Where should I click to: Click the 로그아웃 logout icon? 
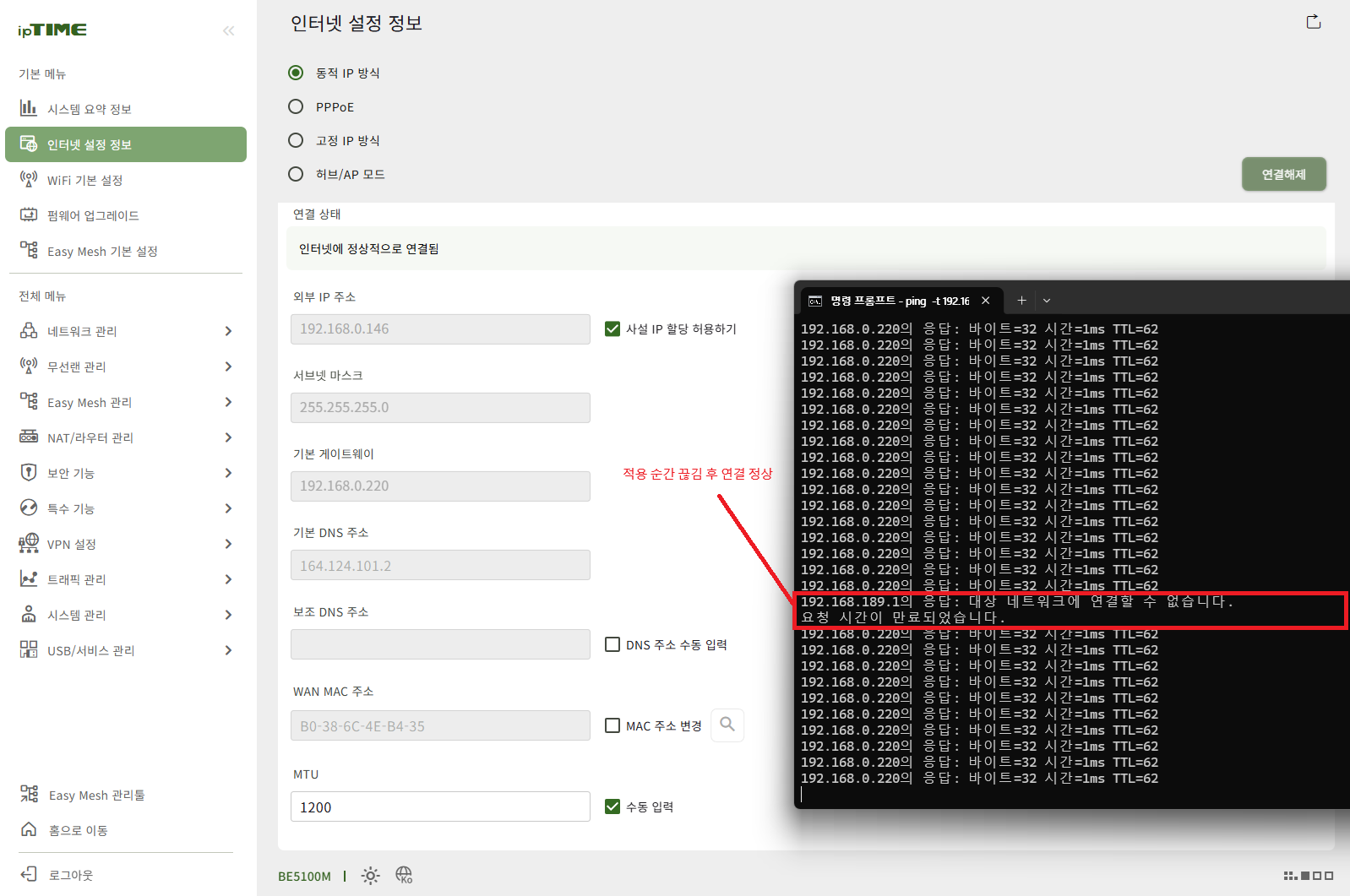click(29, 874)
